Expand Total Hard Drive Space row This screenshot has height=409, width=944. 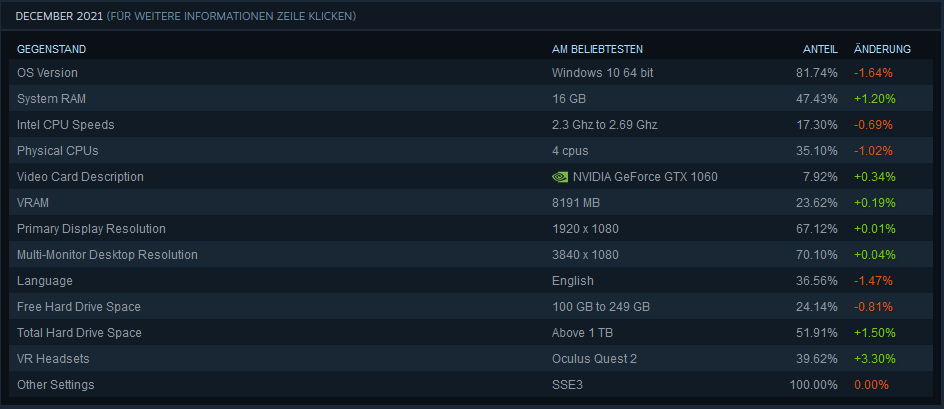[471, 333]
